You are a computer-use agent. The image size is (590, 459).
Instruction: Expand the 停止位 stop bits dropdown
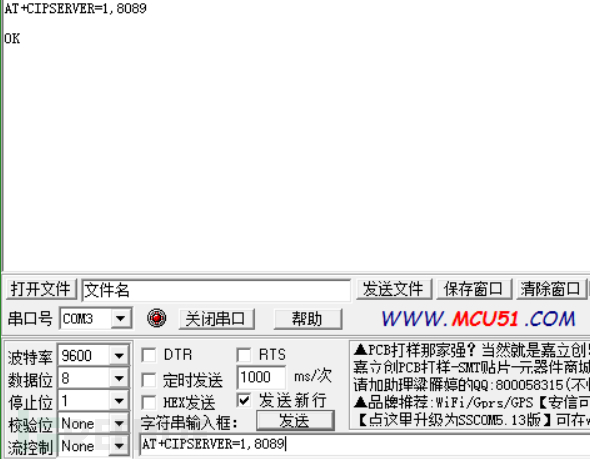click(119, 401)
